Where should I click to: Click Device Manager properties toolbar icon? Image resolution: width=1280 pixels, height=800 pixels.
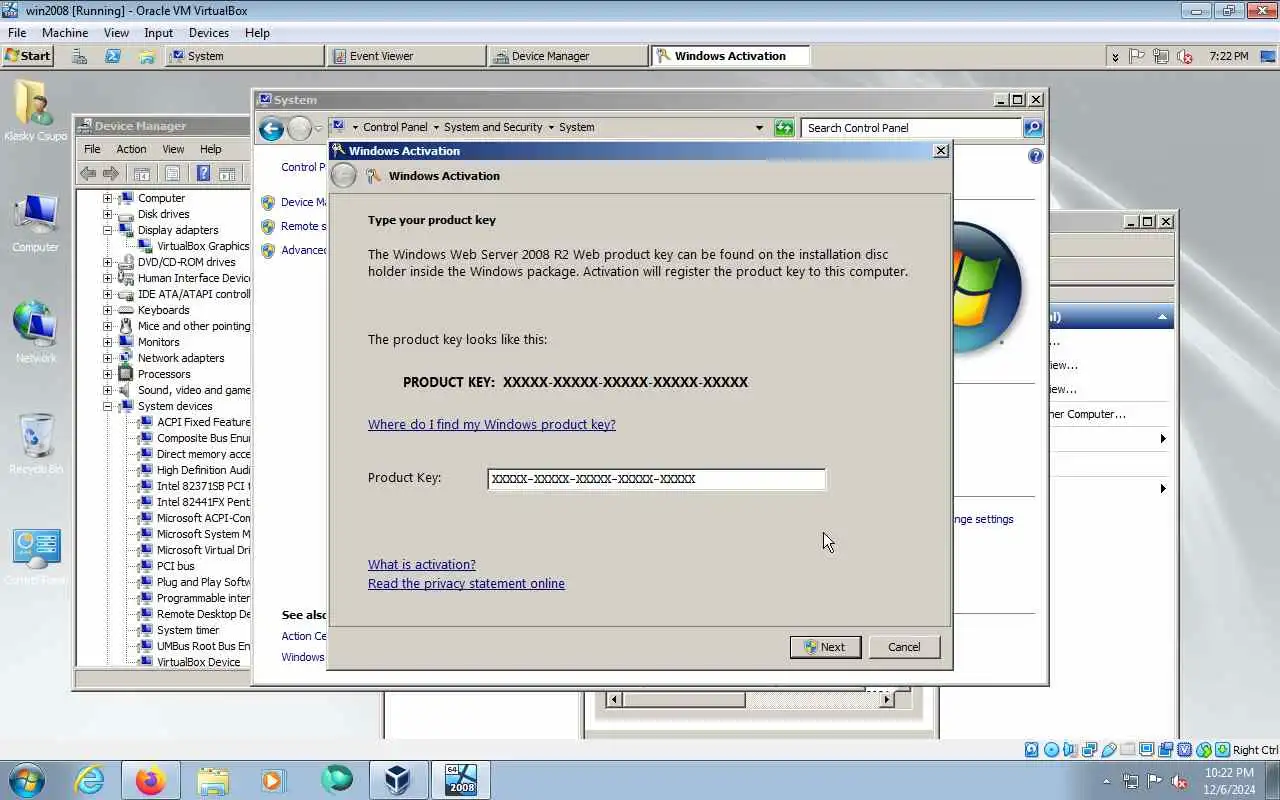click(x=172, y=173)
